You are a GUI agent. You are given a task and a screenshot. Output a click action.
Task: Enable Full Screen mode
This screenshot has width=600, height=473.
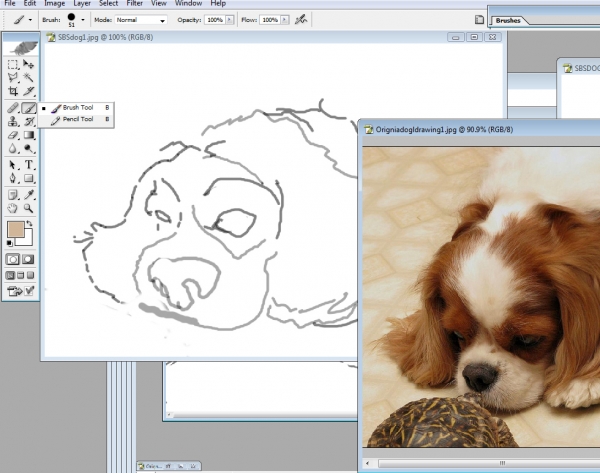[31, 276]
